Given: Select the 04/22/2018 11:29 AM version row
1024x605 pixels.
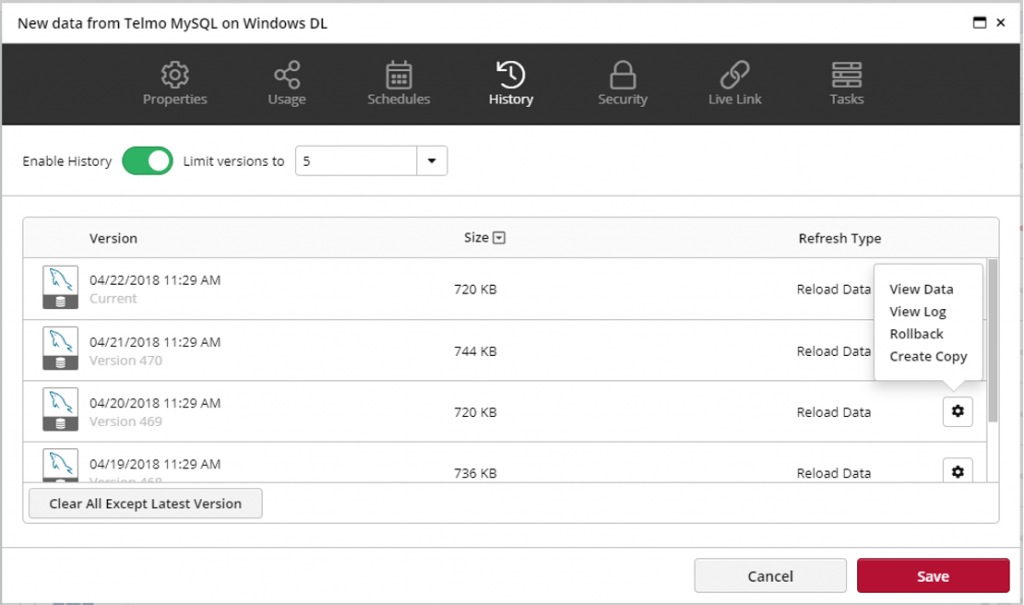Looking at the screenshot, I should 505,289.
